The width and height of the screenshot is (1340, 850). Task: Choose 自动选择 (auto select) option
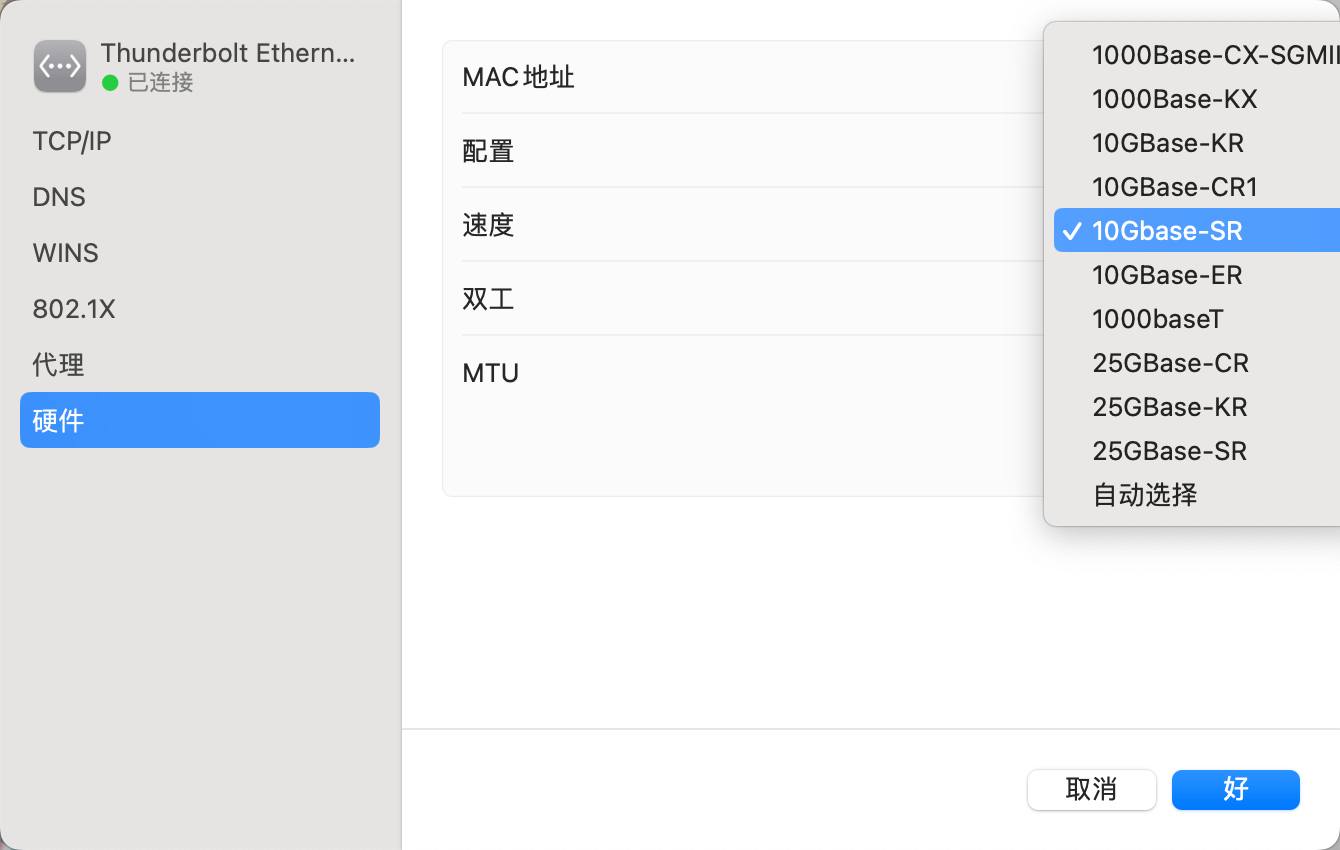[x=1145, y=495]
